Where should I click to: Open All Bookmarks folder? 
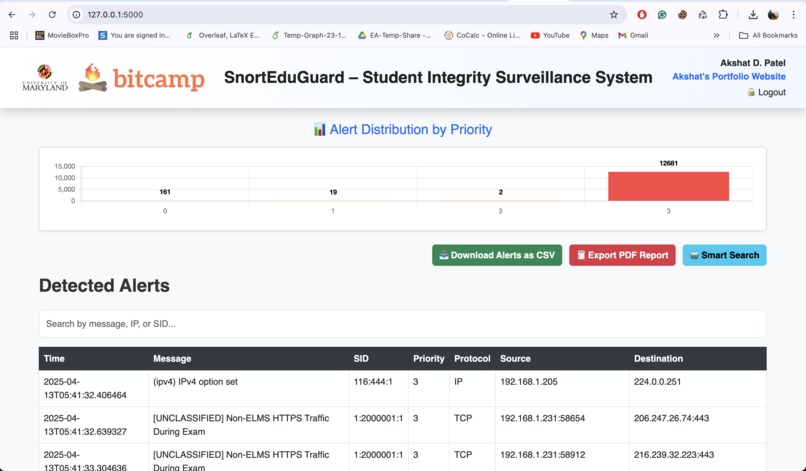768,35
